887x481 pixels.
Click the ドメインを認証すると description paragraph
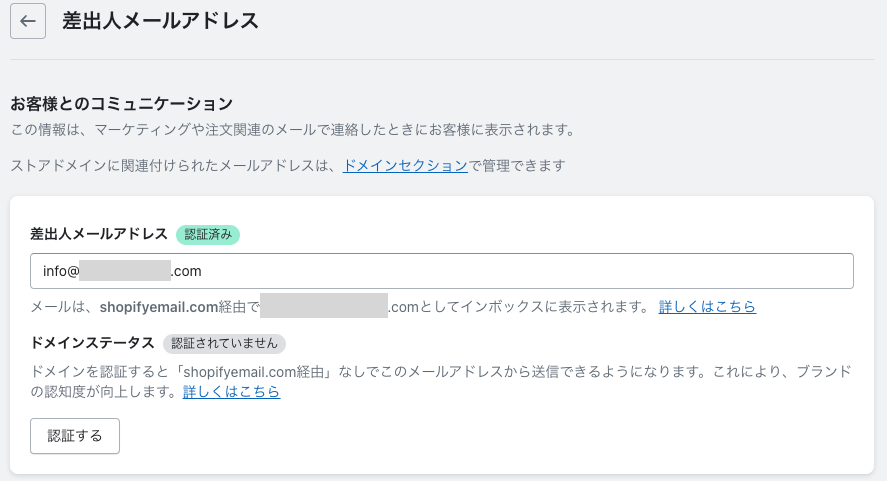[x=441, y=381]
